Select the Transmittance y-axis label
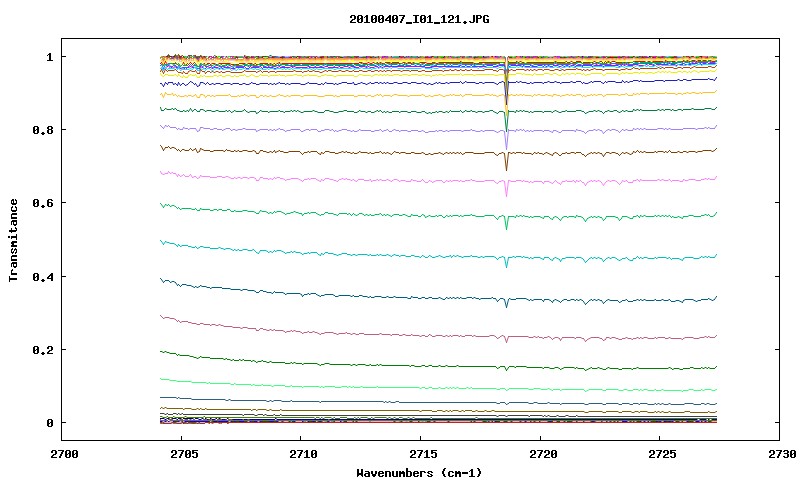 14,240
